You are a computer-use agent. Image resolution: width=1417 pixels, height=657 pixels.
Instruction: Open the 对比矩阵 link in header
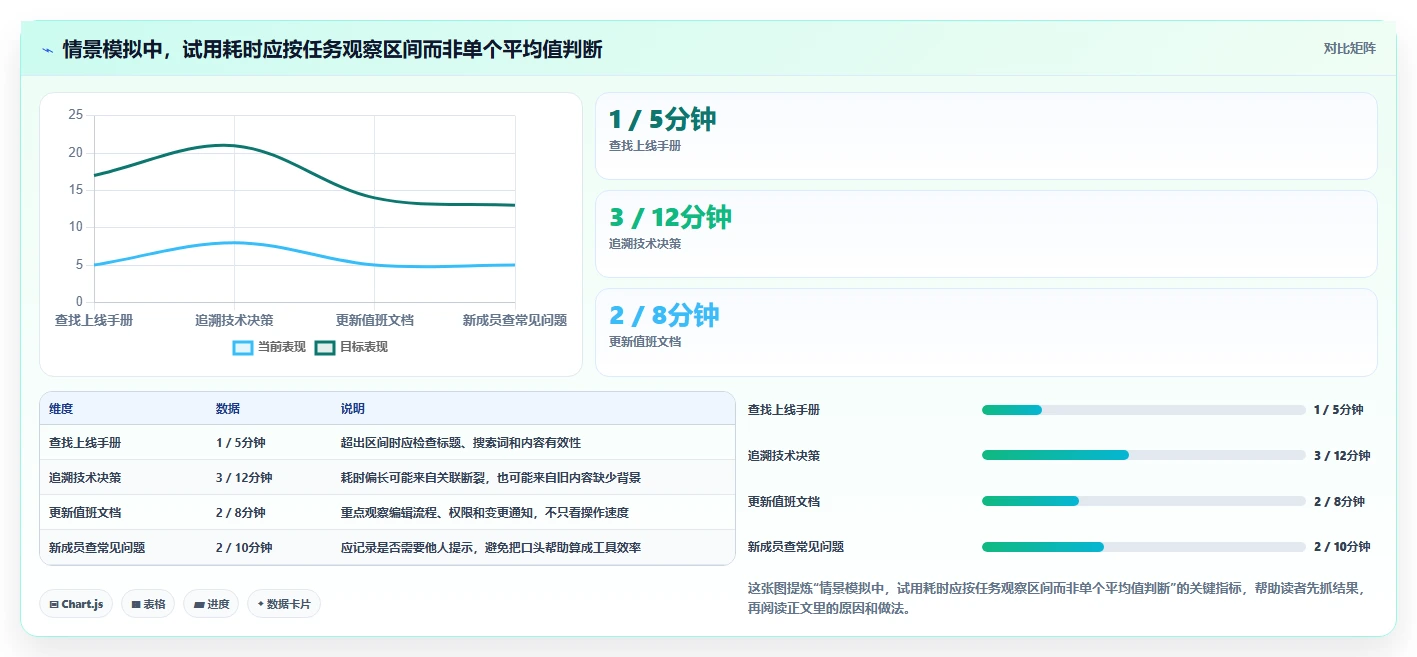pos(1349,48)
